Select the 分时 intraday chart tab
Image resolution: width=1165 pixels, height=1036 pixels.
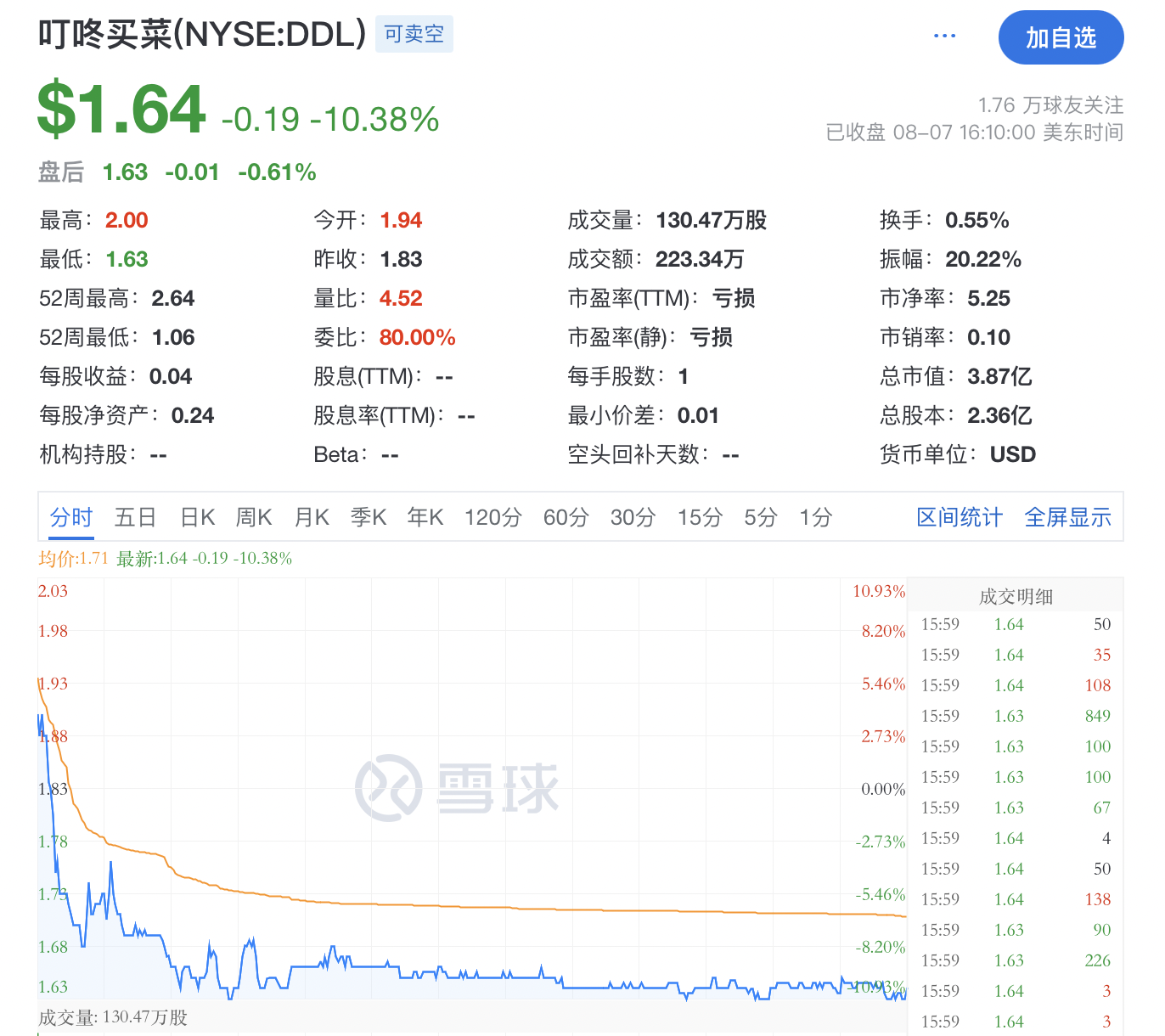(71, 517)
